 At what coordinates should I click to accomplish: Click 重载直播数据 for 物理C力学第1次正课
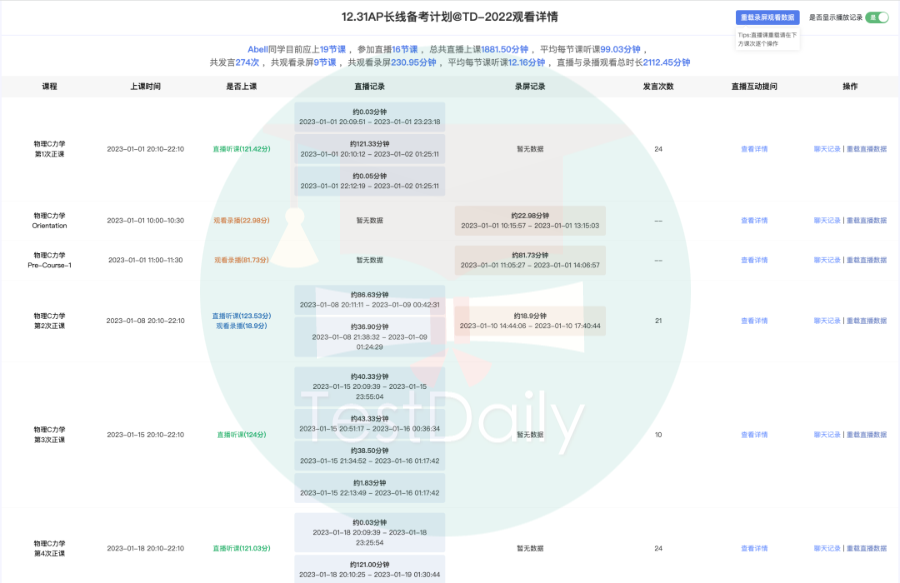coord(866,149)
